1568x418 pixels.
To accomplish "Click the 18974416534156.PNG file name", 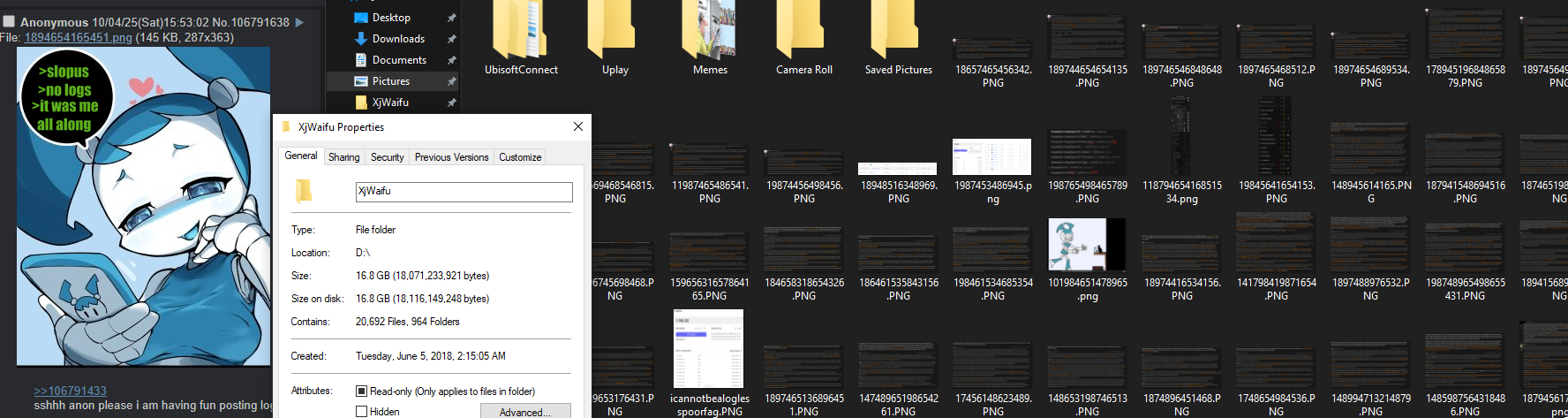I will 1182,289.
